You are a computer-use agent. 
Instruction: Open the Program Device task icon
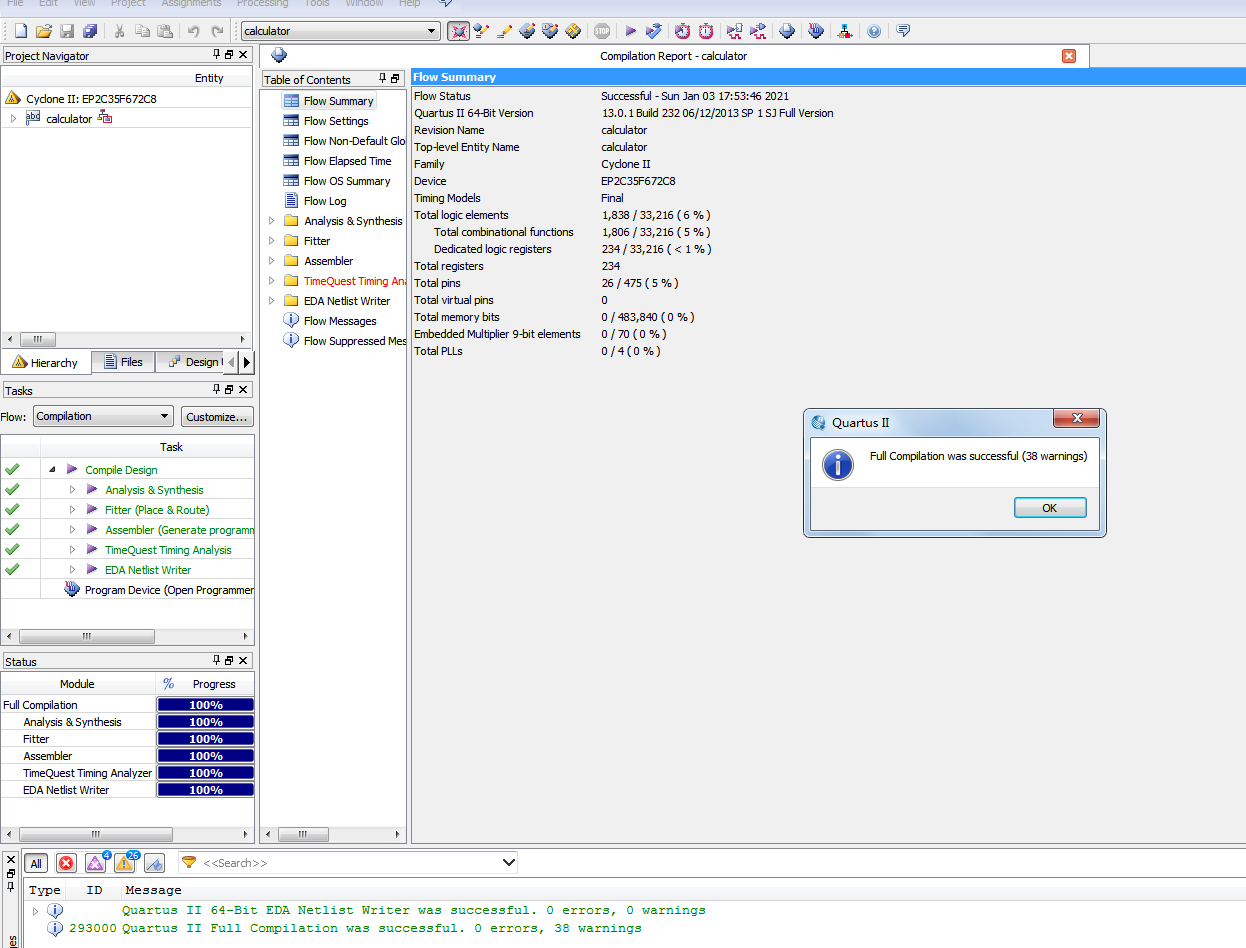tap(72, 590)
